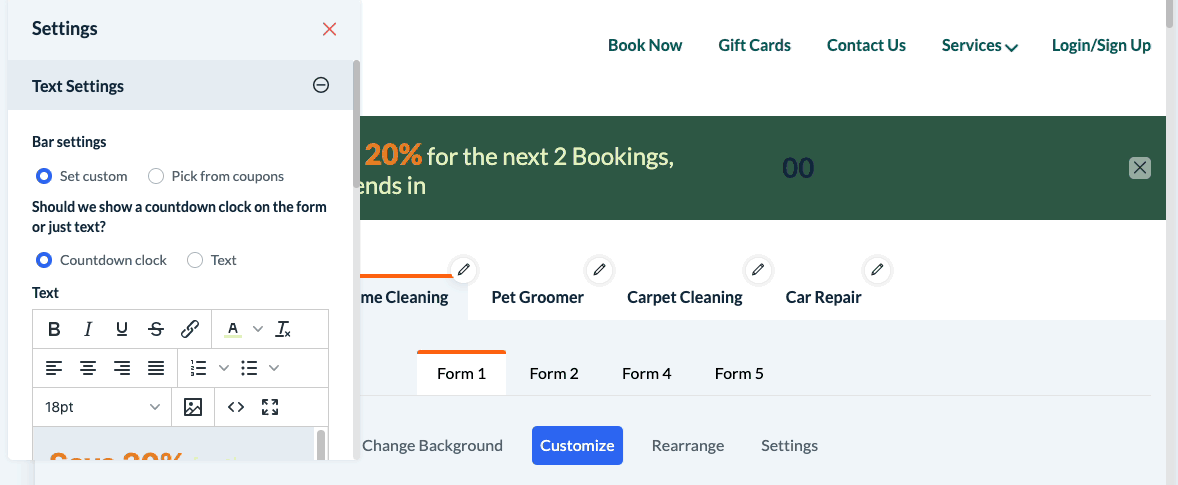Viewport: 1178px width, 485px height.
Task: Apply underline formatting to text
Action: point(122,329)
